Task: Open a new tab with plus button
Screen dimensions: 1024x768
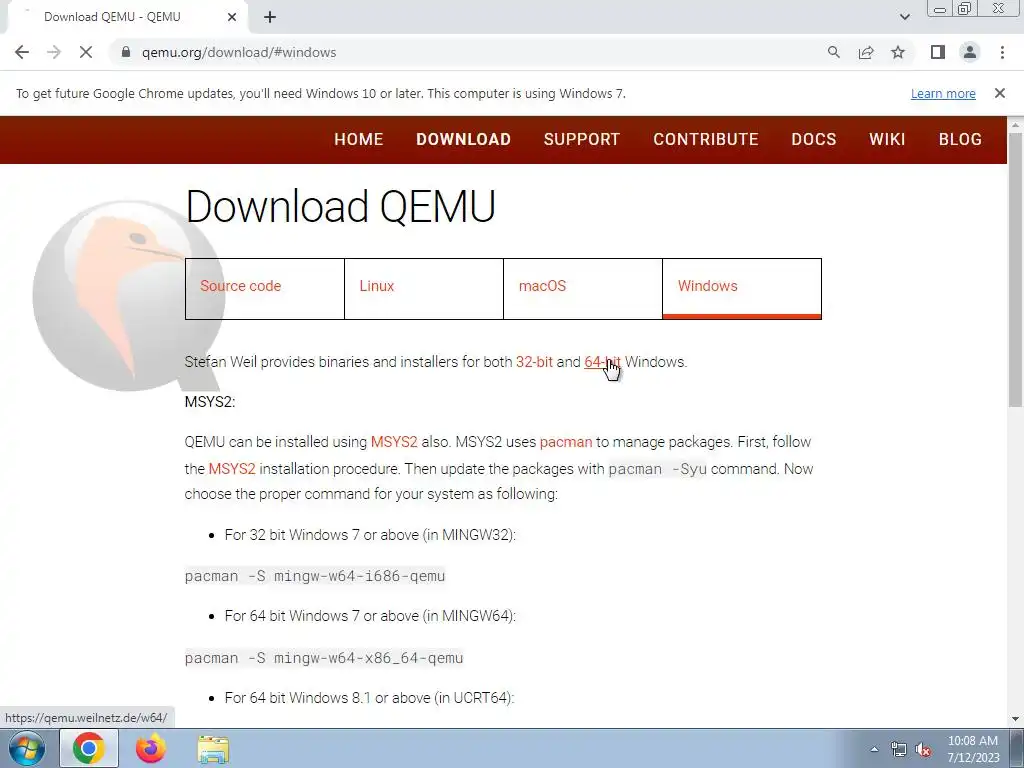Action: click(x=270, y=17)
